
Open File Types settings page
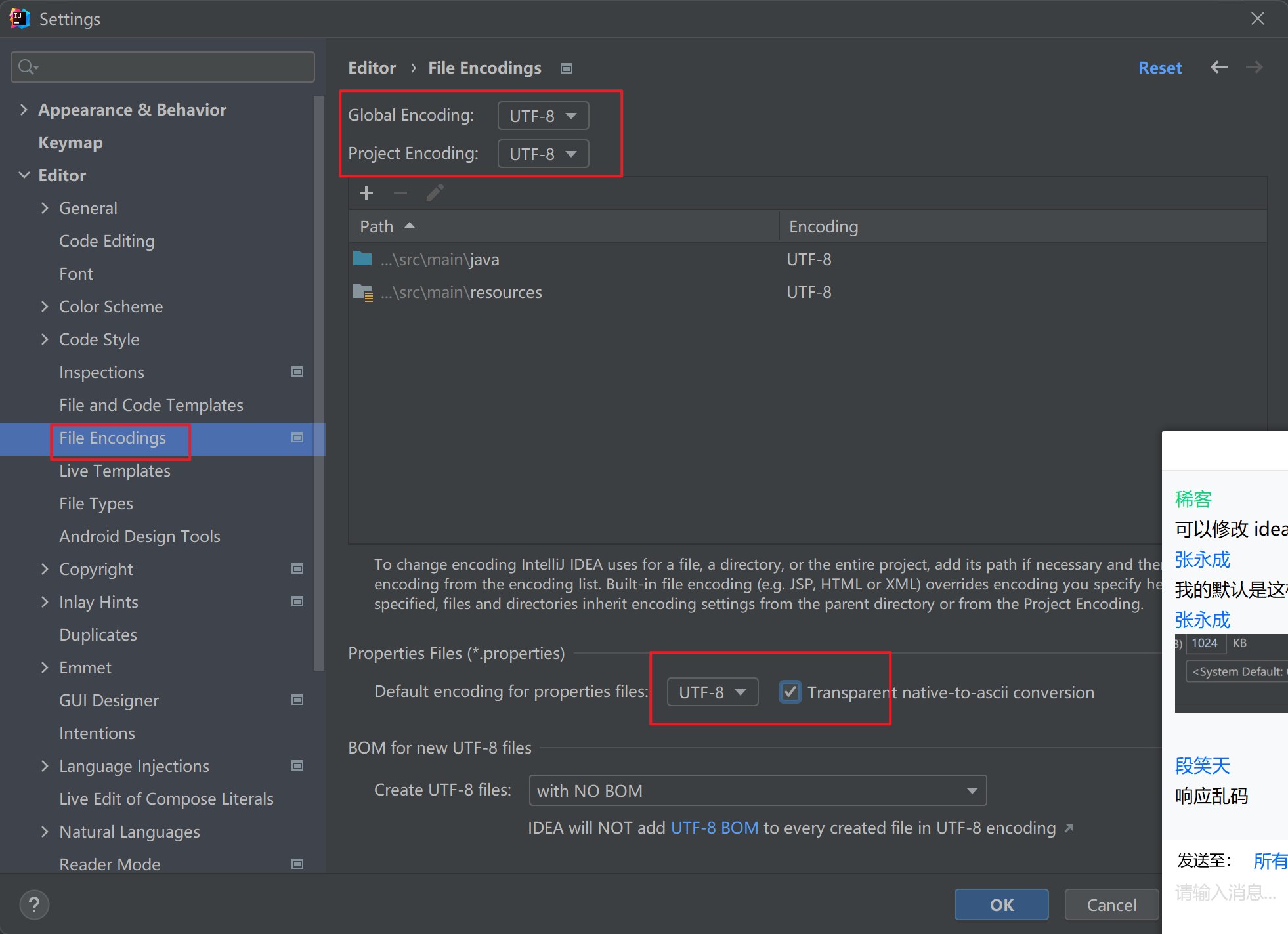(96, 503)
